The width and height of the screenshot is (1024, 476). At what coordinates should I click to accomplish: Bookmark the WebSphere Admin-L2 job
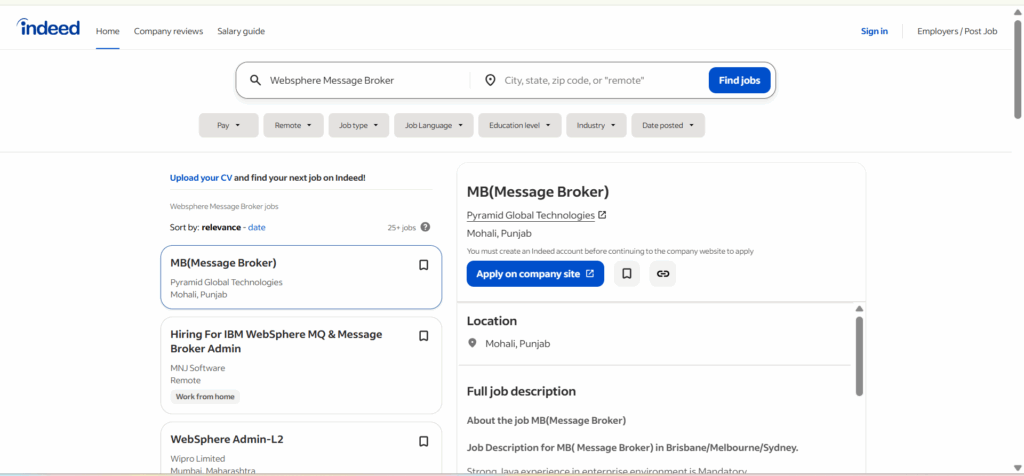(x=423, y=441)
